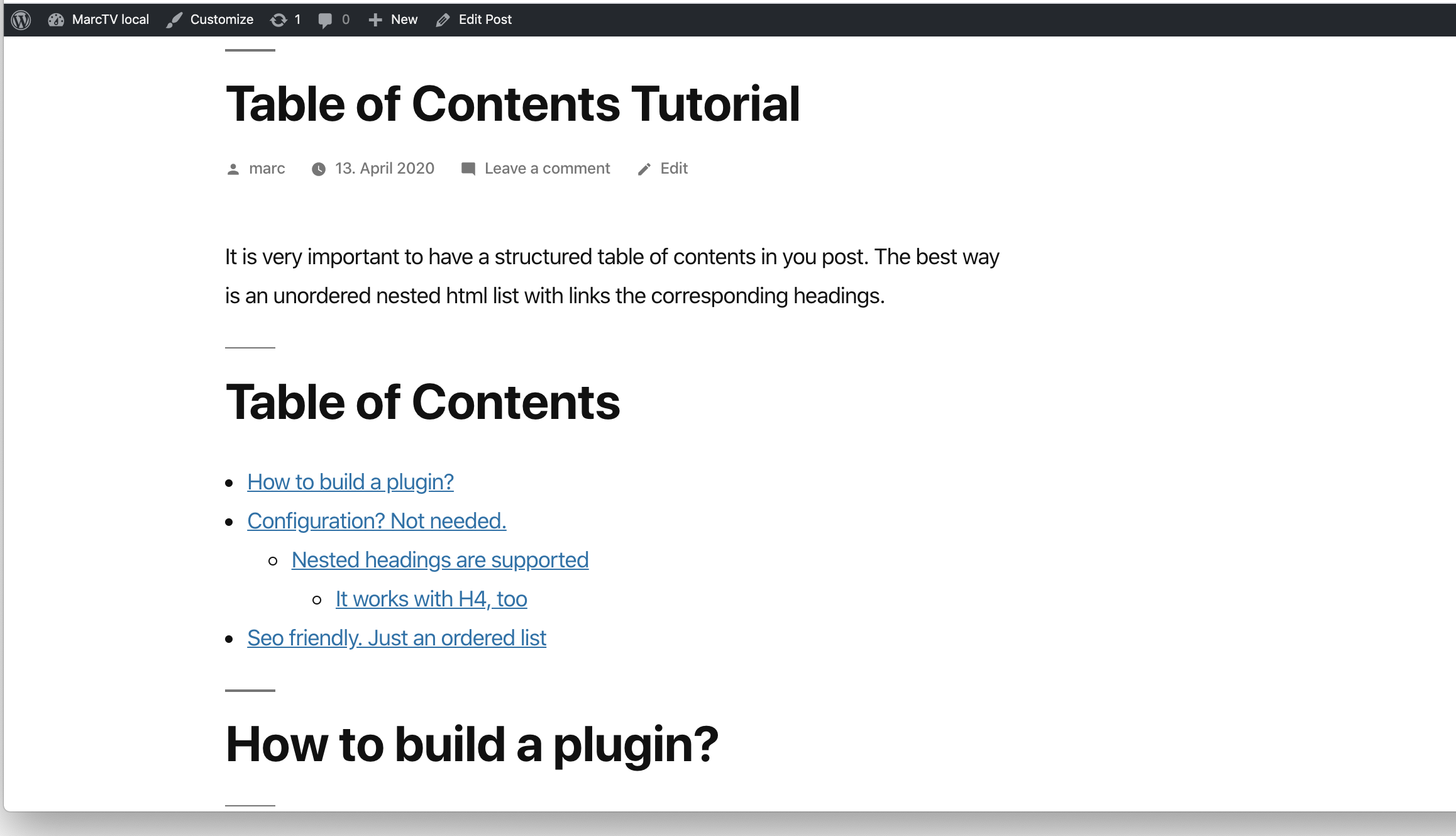Click the author person icon beside marc
The height and width of the screenshot is (836, 1456).
[233, 169]
